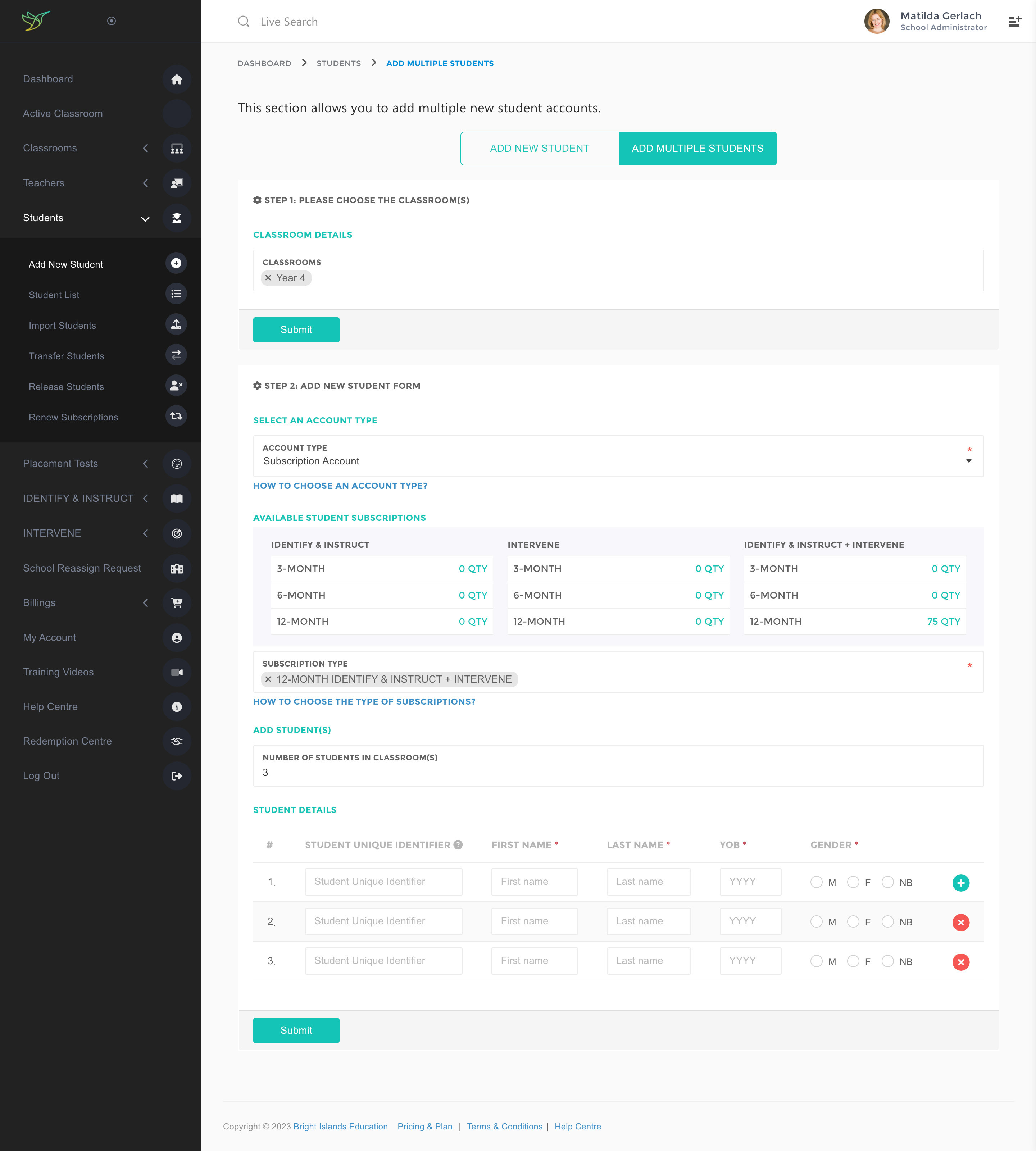Open Student List in sidebar

click(54, 295)
